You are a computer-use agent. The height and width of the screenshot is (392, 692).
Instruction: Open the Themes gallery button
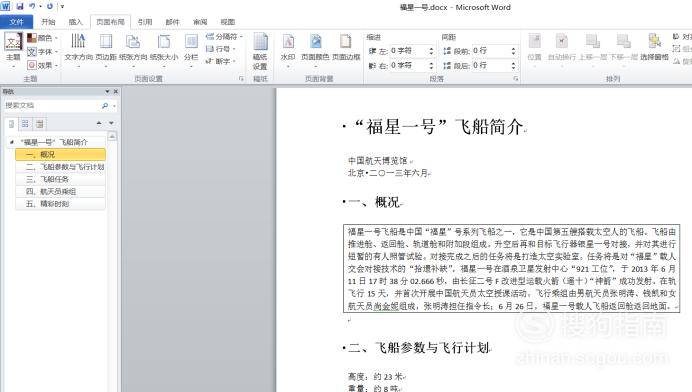13,50
